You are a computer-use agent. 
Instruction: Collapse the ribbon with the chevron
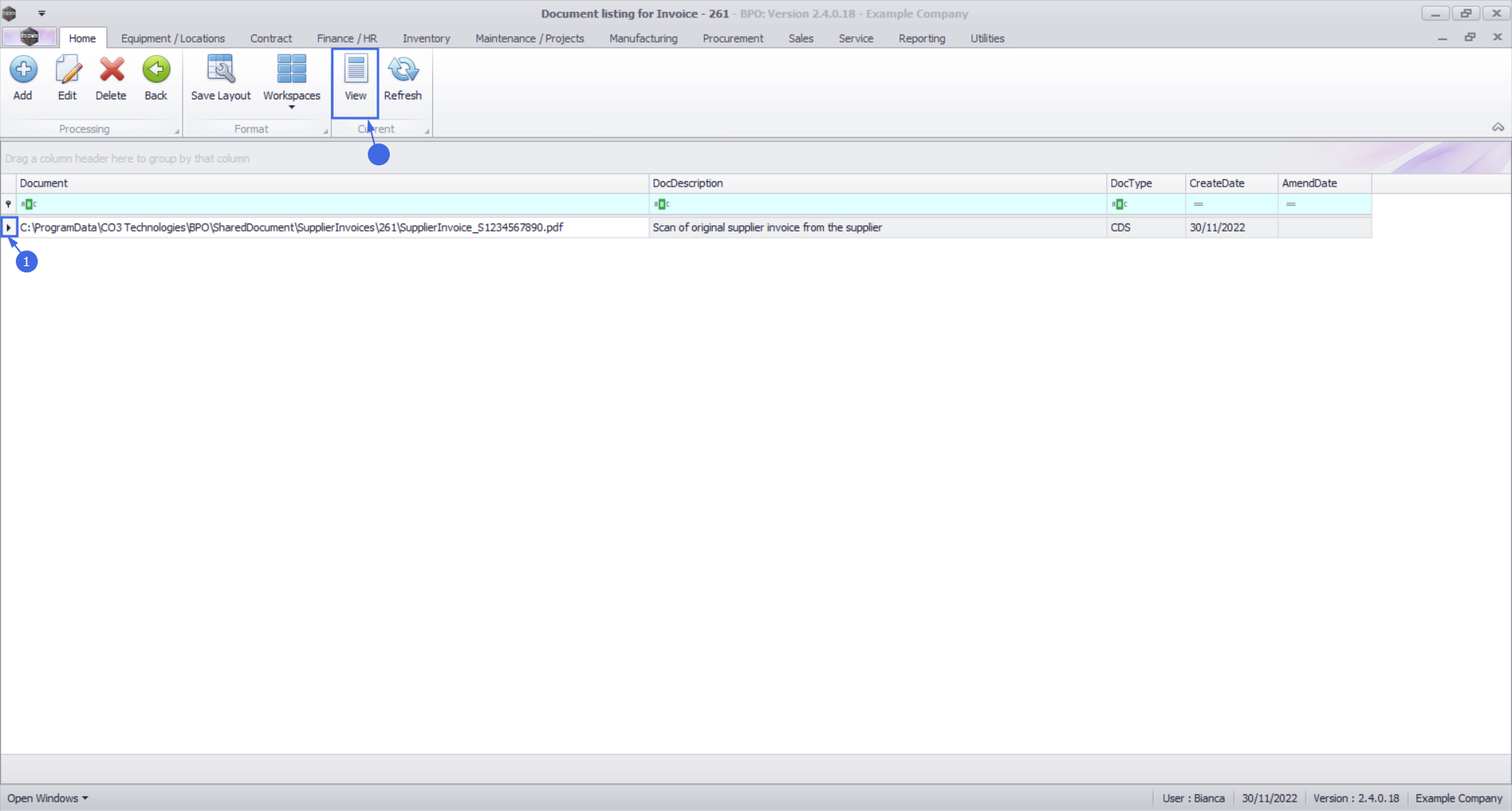[1498, 127]
